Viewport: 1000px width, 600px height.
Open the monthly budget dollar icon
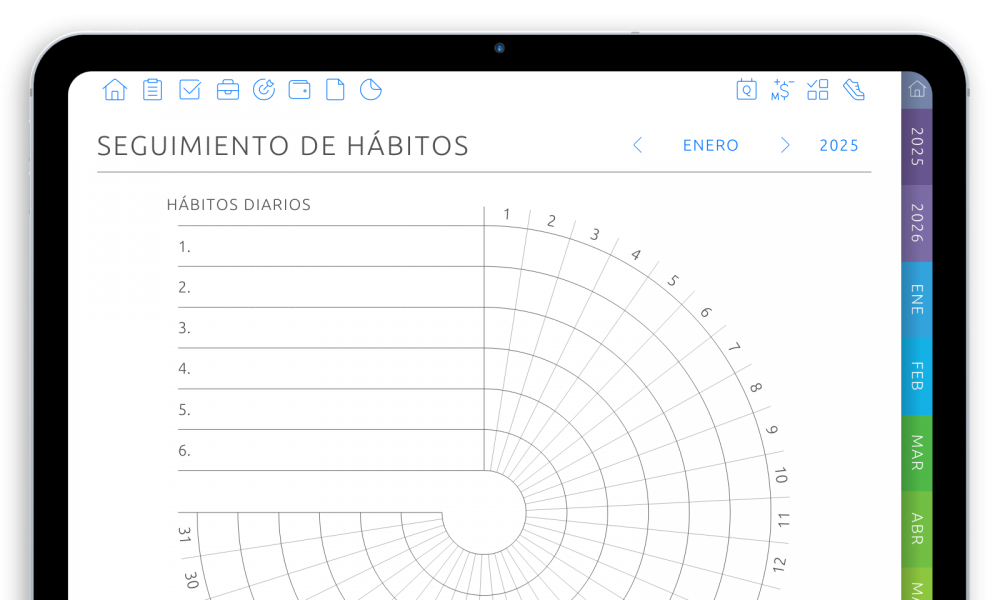[782, 90]
